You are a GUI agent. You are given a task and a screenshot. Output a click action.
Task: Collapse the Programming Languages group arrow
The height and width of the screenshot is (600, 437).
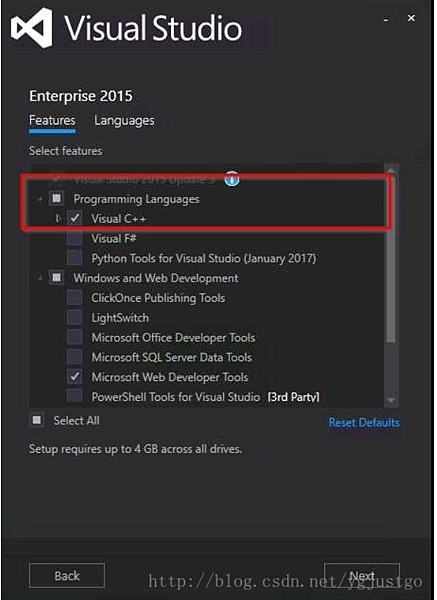tap(41, 199)
